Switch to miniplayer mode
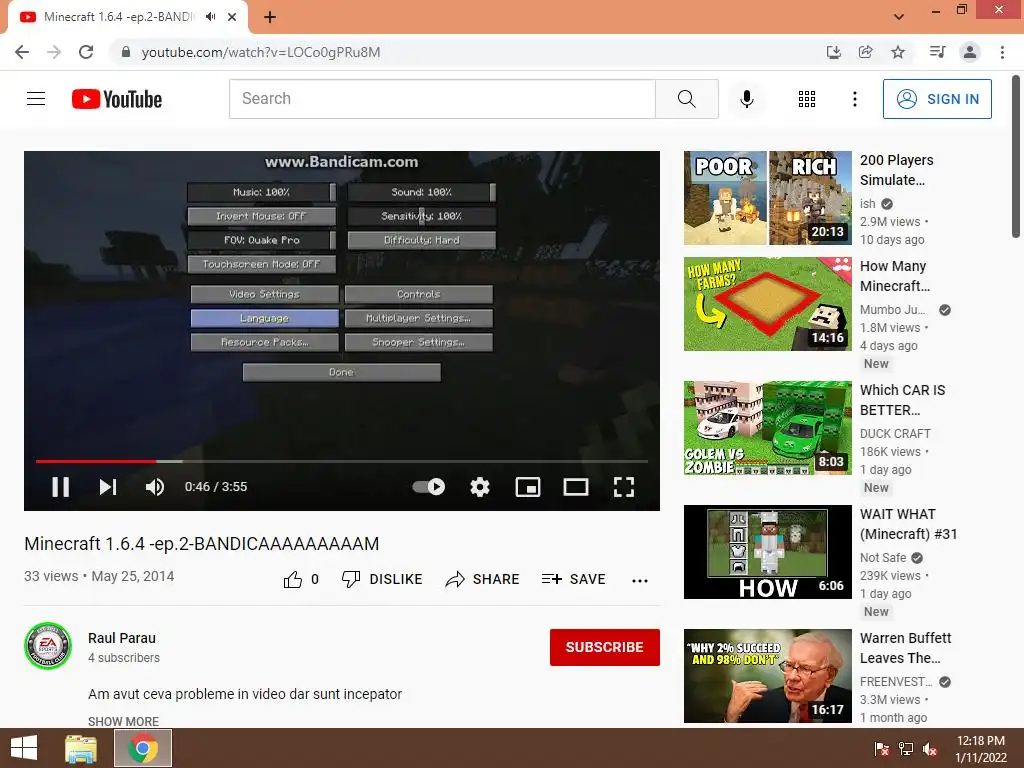Screen dimensions: 1024x768 pos(528,487)
